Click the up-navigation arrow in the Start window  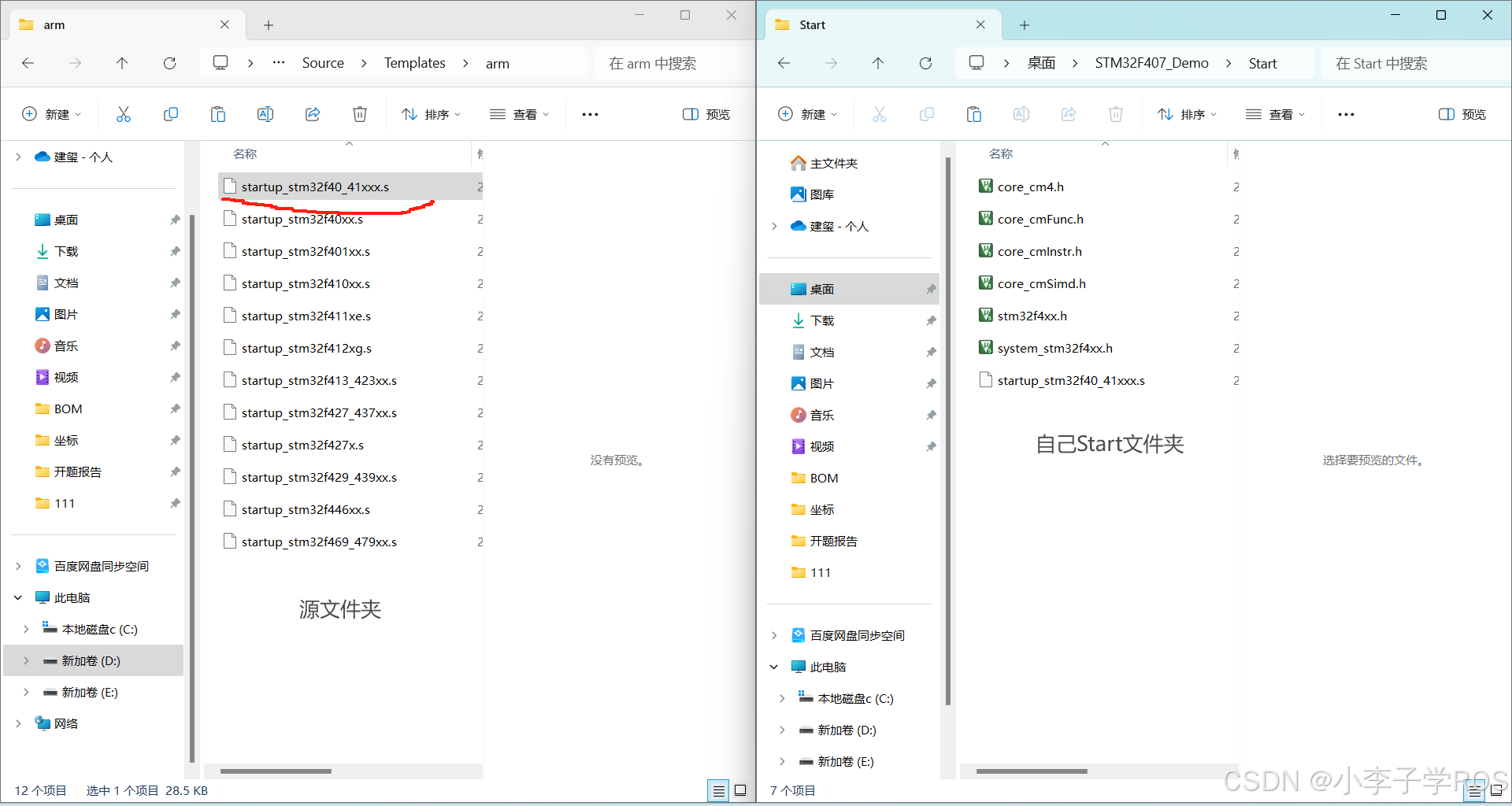(x=878, y=63)
